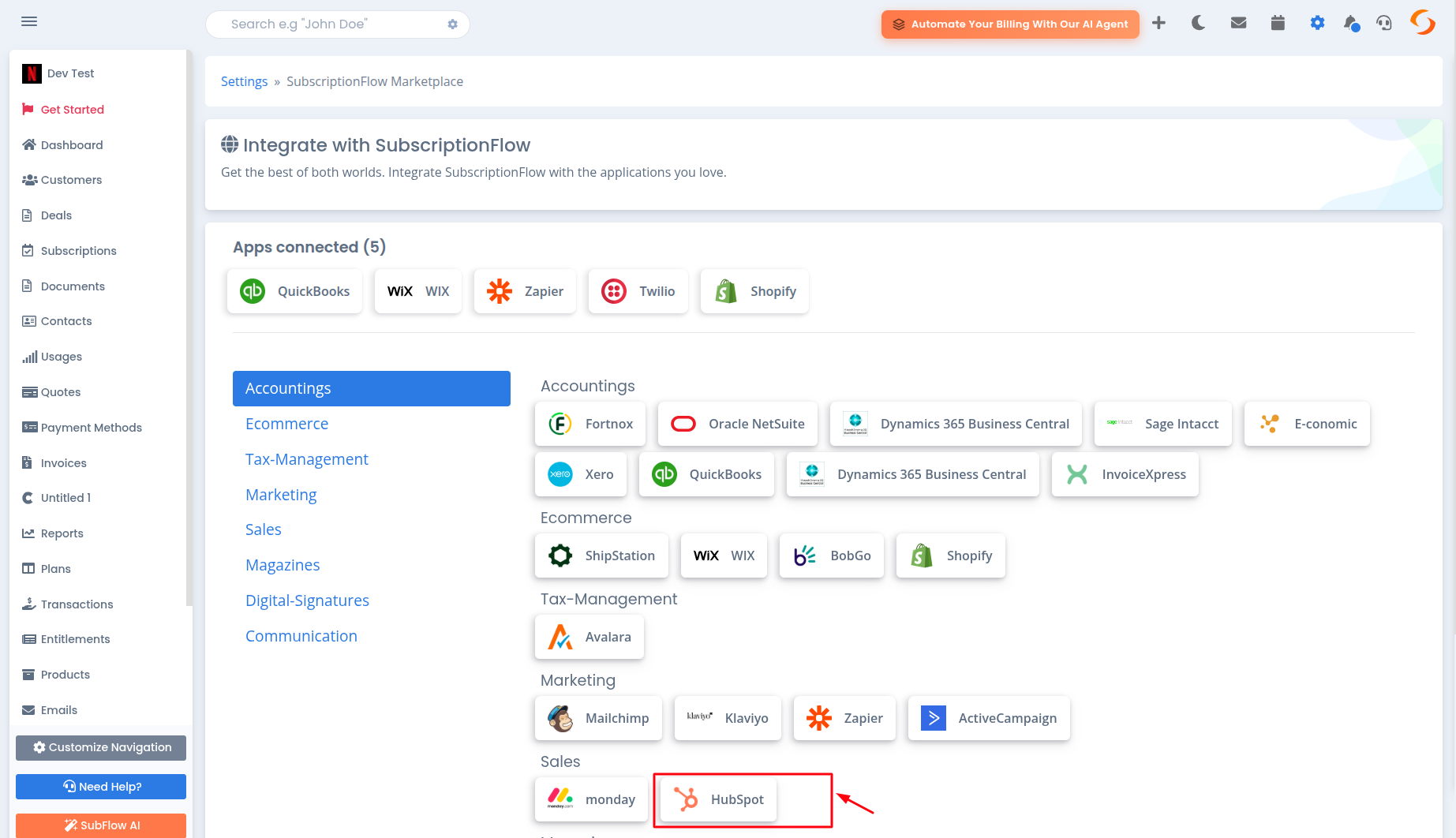Click SubFlow AI button
This screenshot has width=1456, height=838.
click(101, 825)
